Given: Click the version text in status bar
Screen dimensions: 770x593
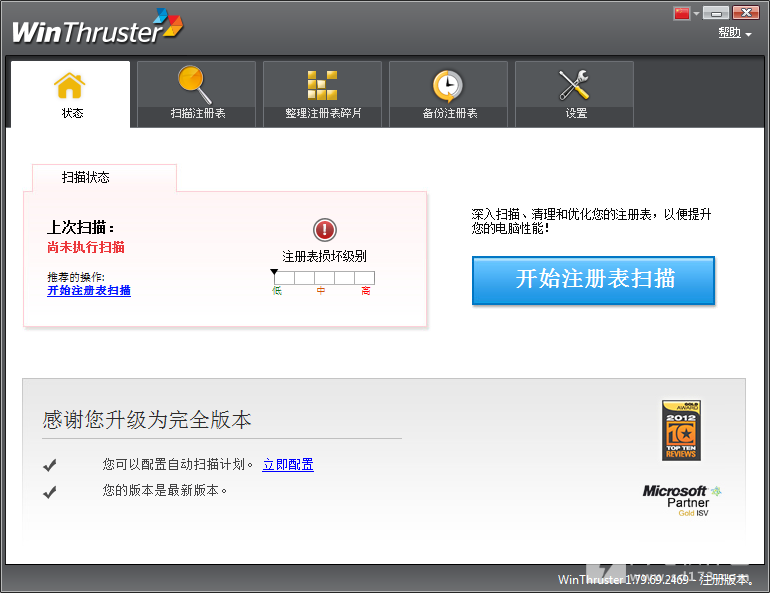Looking at the screenshot, I should tap(656, 580).
